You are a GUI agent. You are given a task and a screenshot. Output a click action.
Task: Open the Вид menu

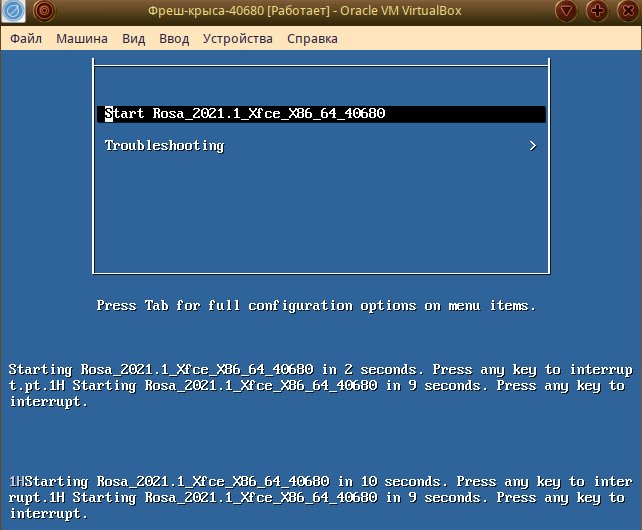pyautogui.click(x=133, y=39)
